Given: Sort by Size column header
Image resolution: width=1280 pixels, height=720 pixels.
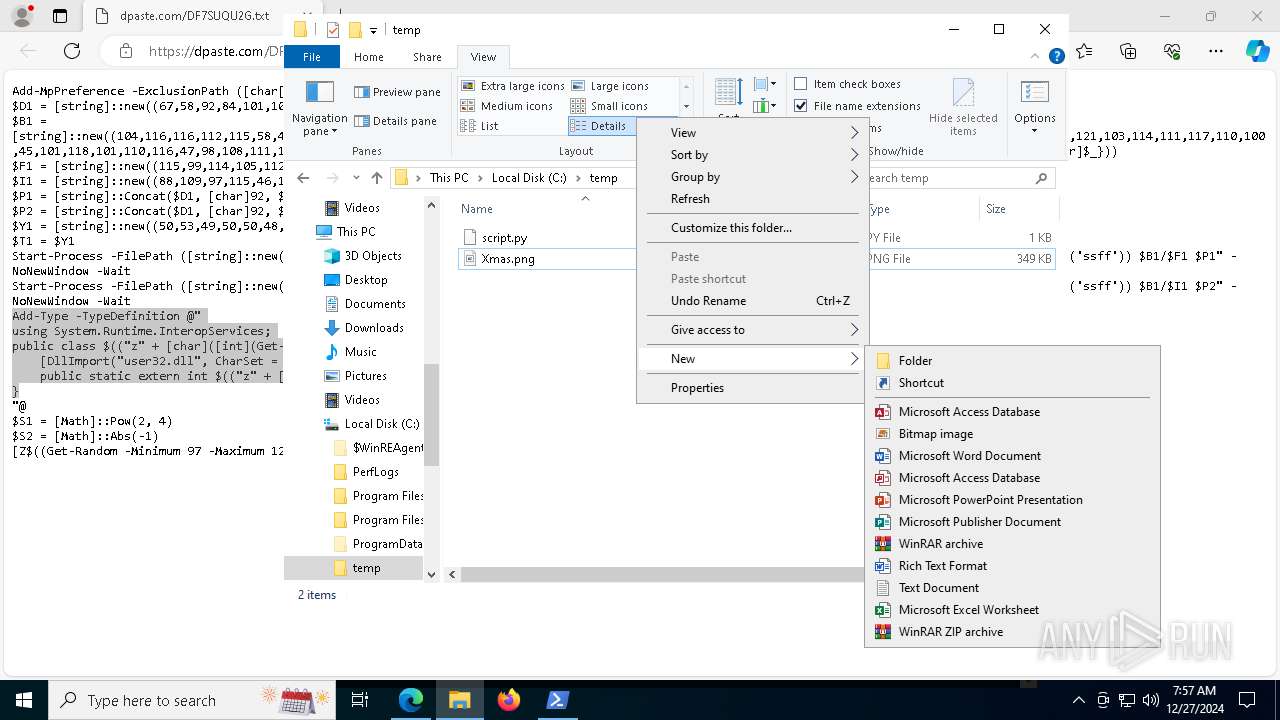Looking at the screenshot, I should click(x=1018, y=209).
